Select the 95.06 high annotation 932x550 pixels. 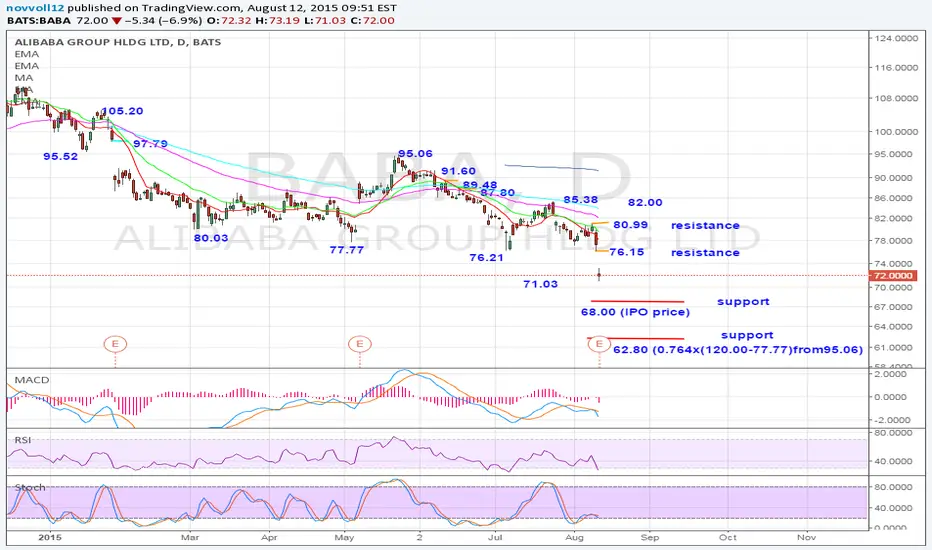[415, 153]
